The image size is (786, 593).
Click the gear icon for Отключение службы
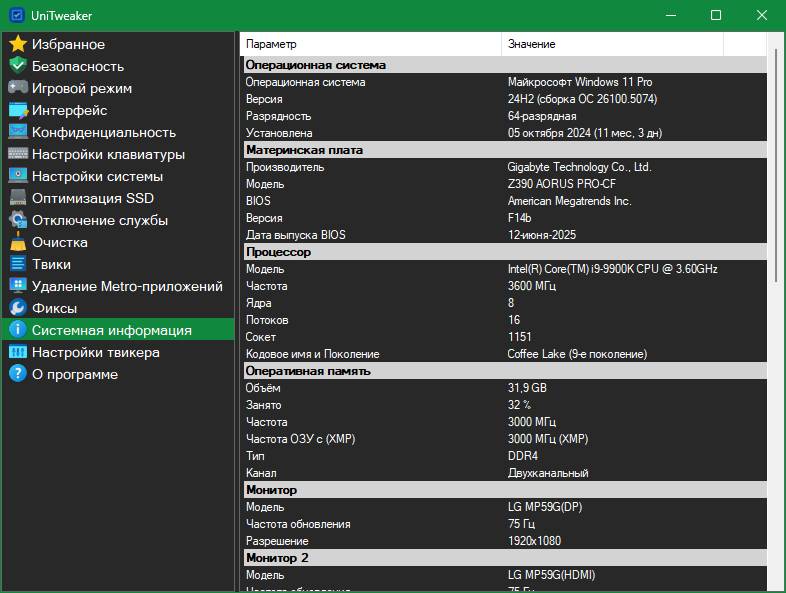click(18, 220)
